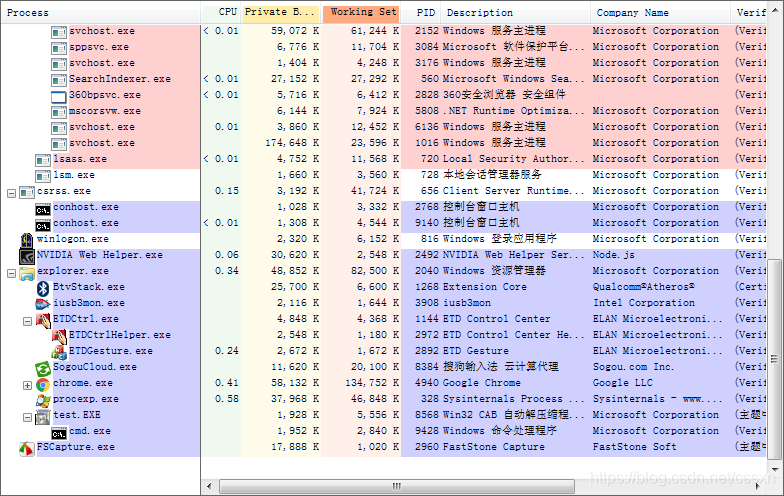Click icon of conhost.exe PID 9140
784x496 pixels.
(x=43, y=226)
